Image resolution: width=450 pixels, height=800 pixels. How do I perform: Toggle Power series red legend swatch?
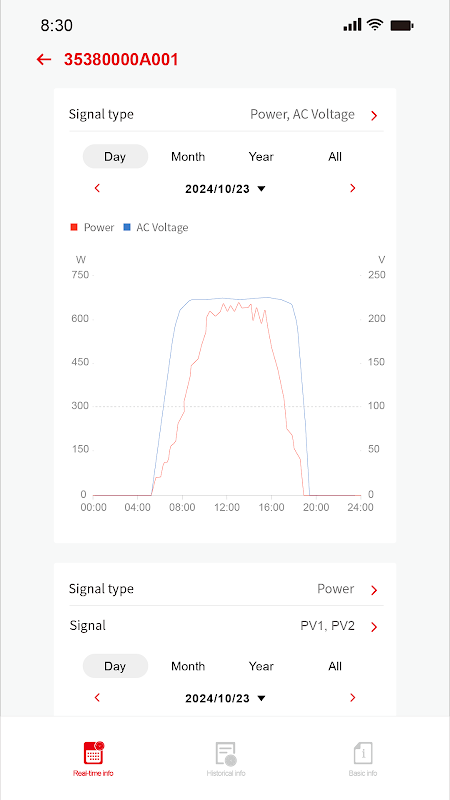coord(74,227)
